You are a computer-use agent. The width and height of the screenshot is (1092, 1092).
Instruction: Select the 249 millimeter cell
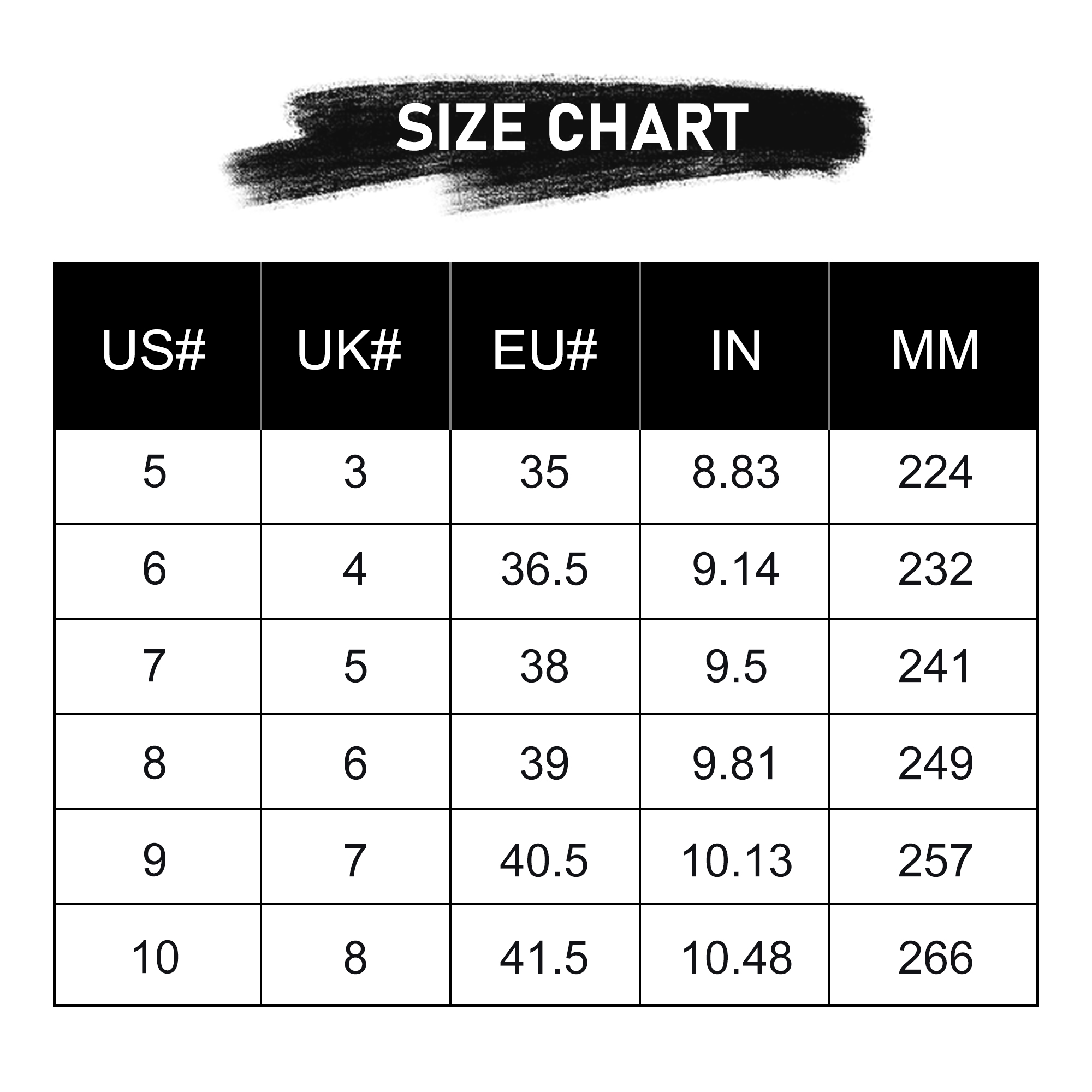935,764
